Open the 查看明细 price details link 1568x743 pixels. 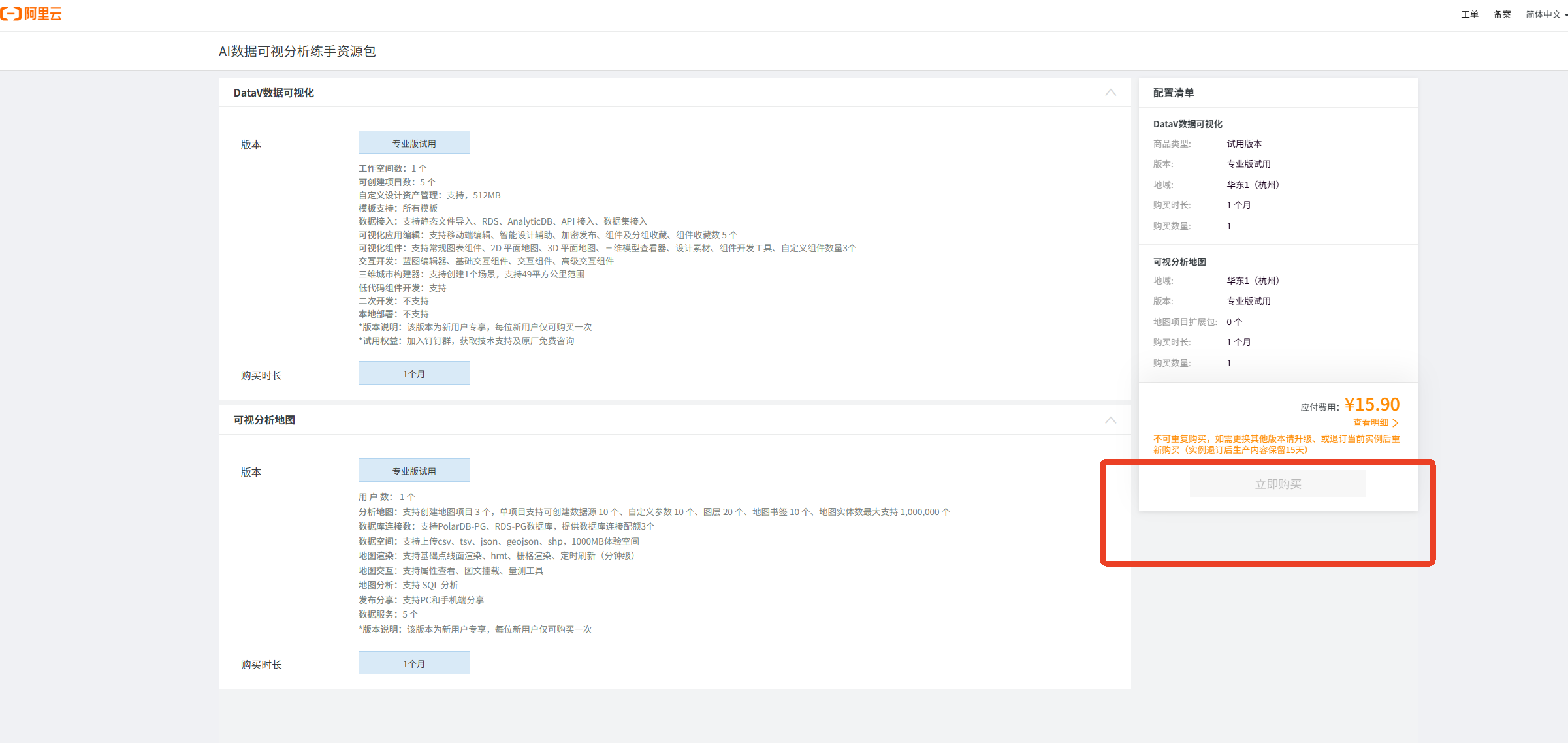point(1370,422)
